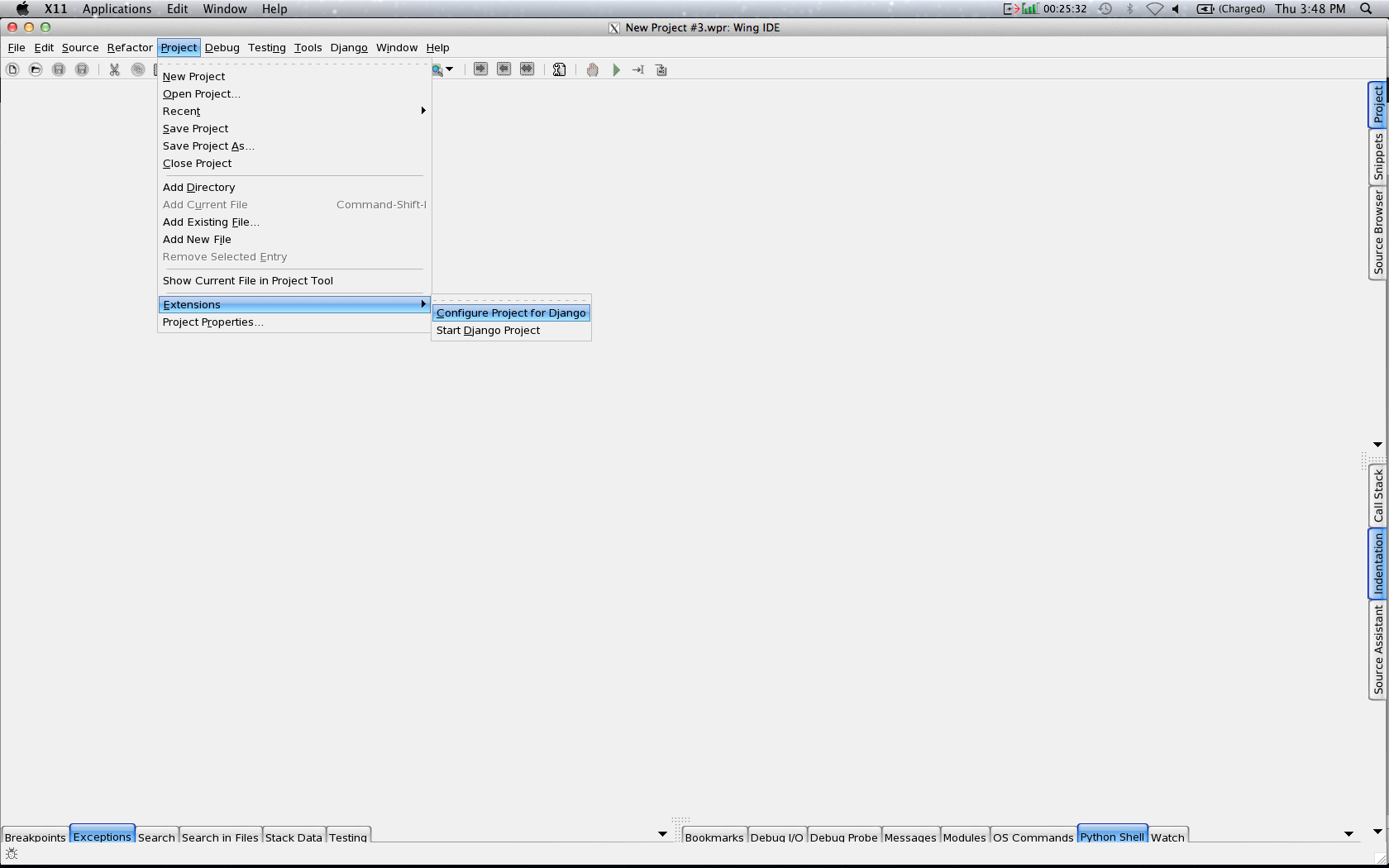Switch to the Python Shell tab

tap(1112, 836)
